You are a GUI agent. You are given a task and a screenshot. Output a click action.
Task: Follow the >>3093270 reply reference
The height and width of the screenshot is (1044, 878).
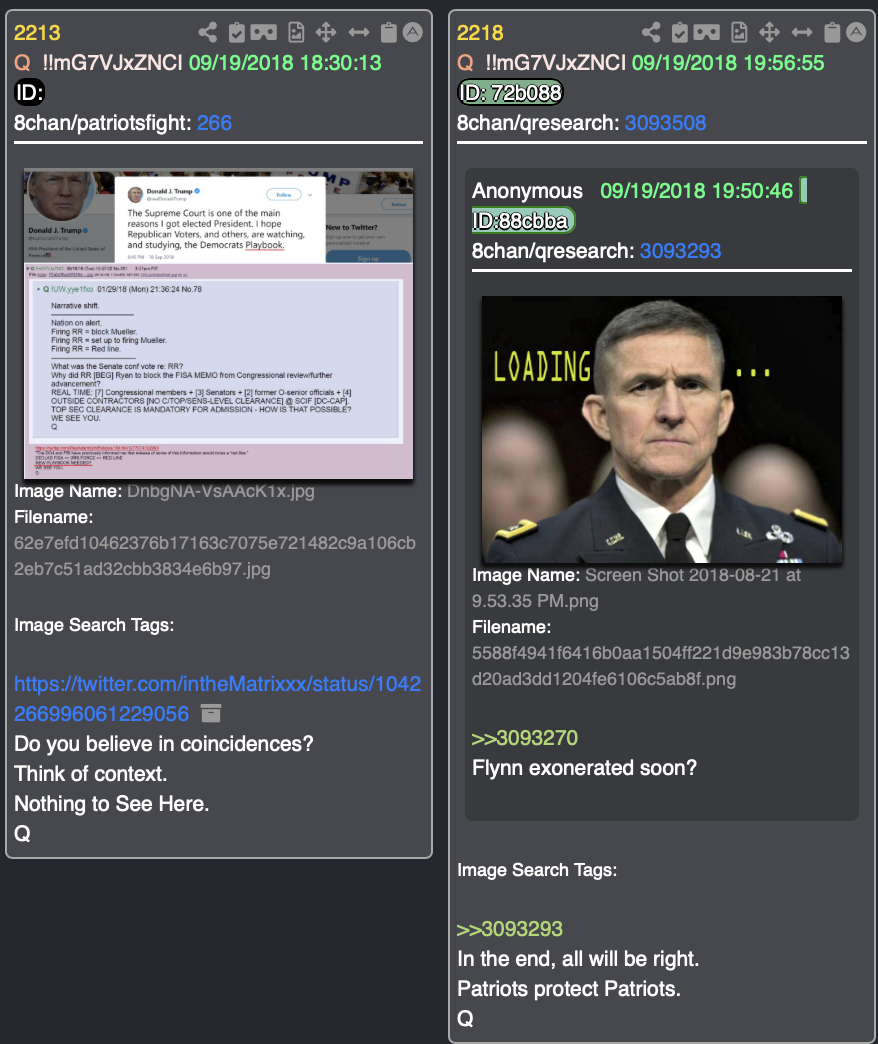tap(525, 738)
